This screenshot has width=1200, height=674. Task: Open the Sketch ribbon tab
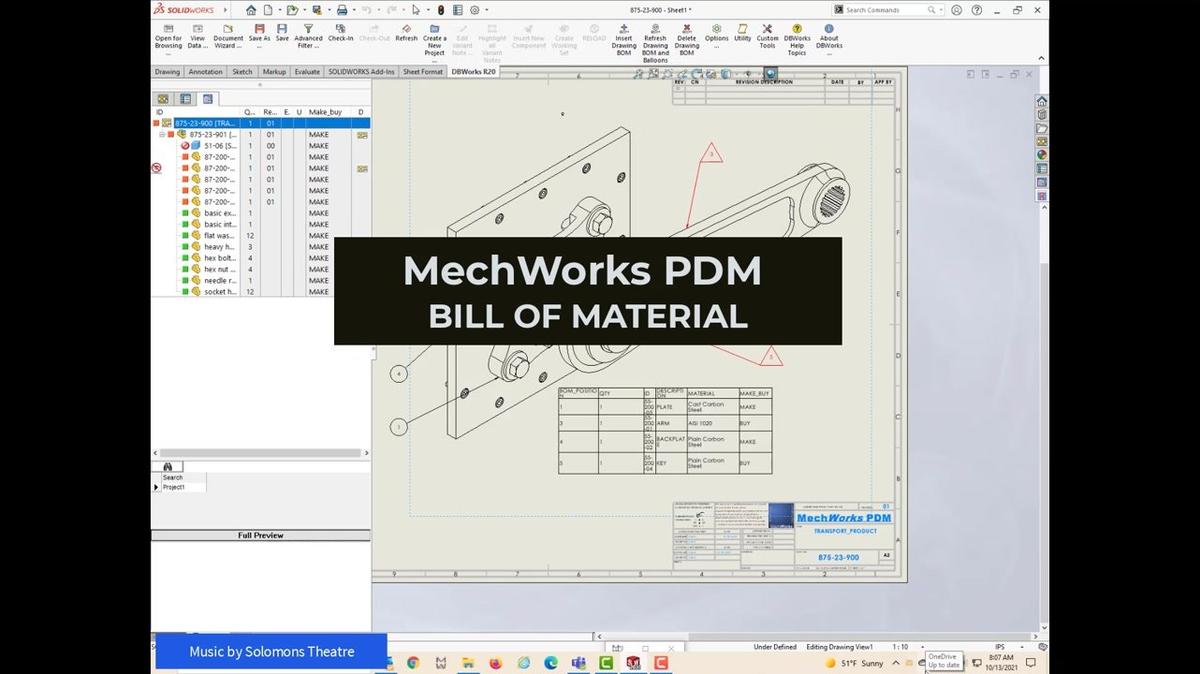[x=242, y=72]
